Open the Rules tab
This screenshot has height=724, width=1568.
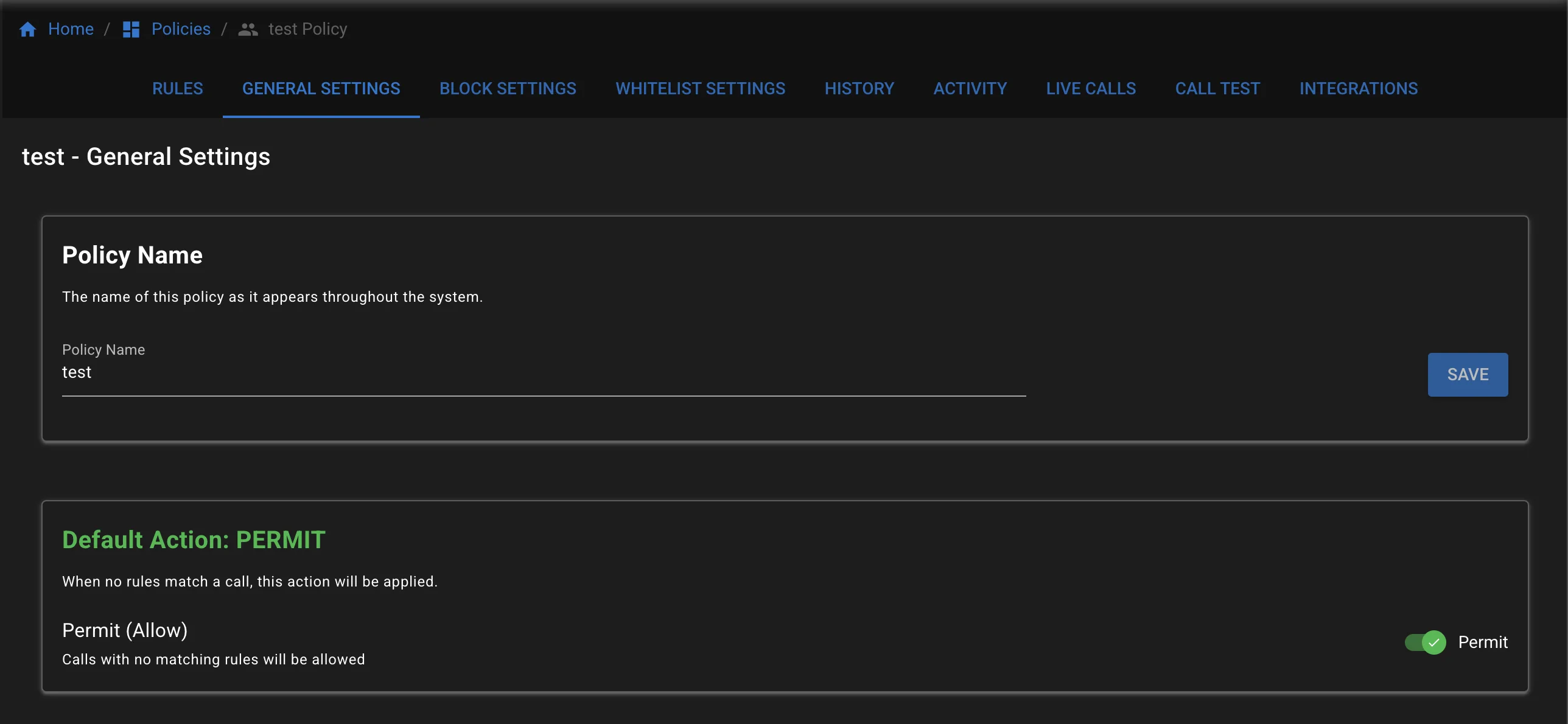(x=177, y=89)
